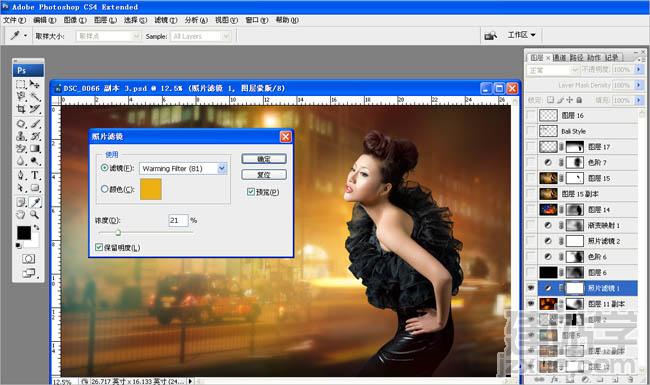
Task: Select the Brush tool
Action: coord(35,123)
